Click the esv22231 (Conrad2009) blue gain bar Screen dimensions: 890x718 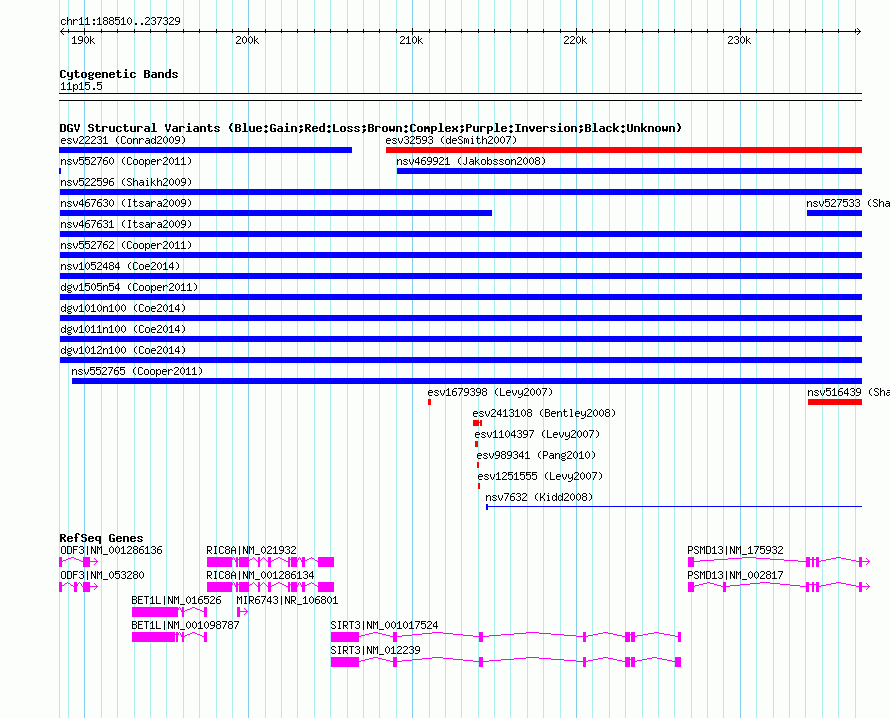[x=205, y=150]
